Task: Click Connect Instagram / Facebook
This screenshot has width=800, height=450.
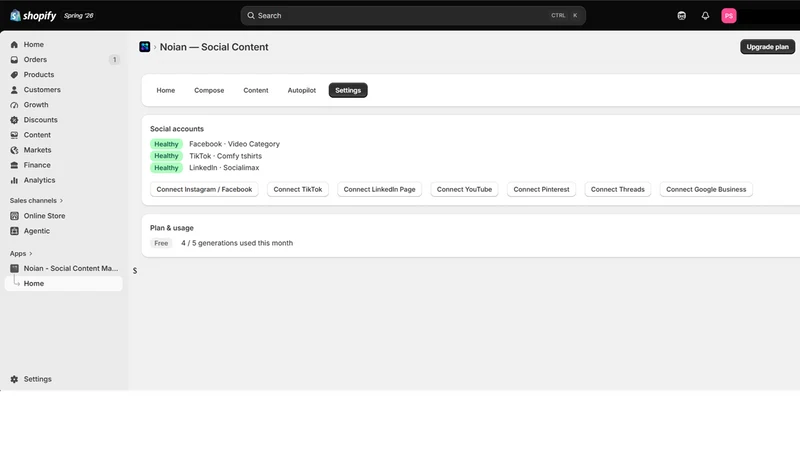Action: pyautogui.click(x=204, y=189)
